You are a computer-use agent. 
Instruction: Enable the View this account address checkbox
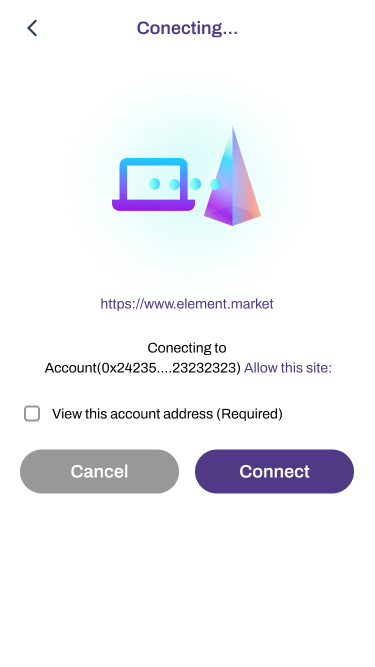pyautogui.click(x=32, y=413)
